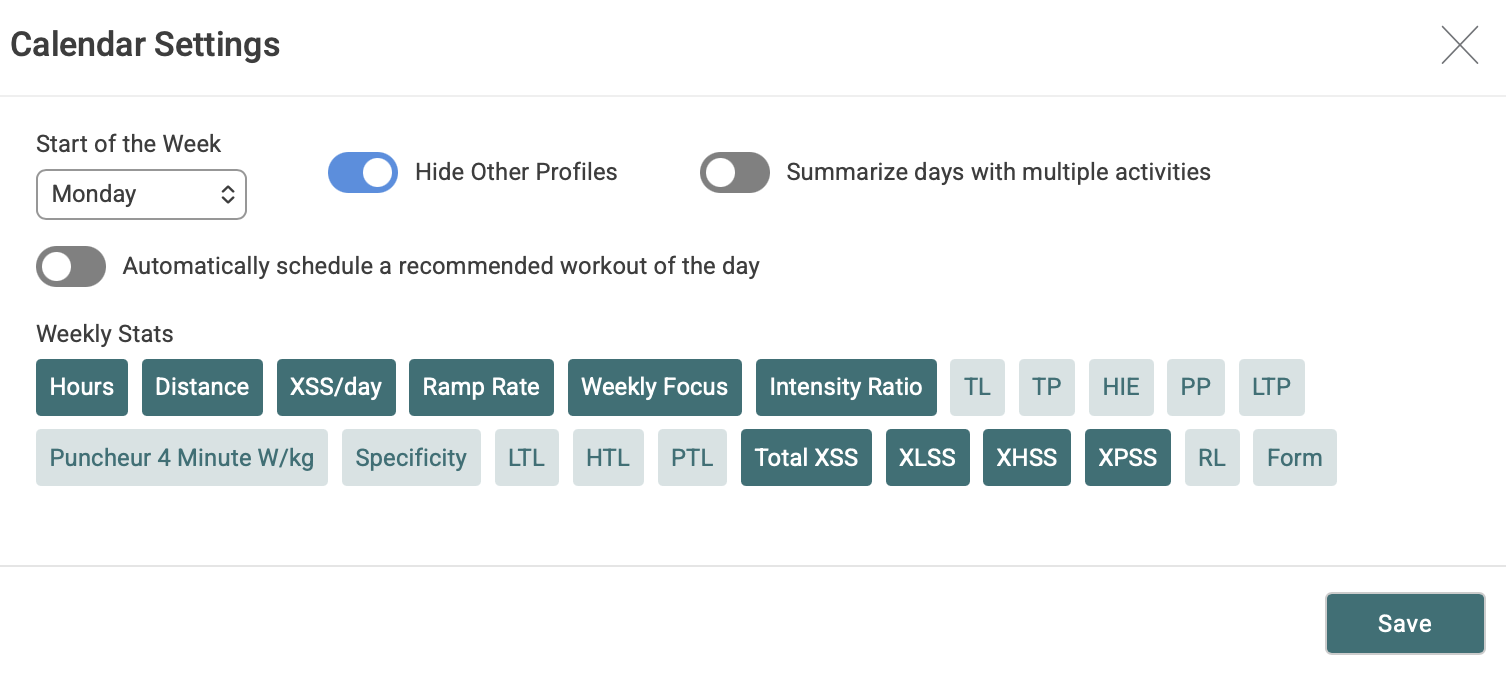The height and width of the screenshot is (674, 1506).
Task: Enable the Form weekly stat
Action: [1294, 458]
